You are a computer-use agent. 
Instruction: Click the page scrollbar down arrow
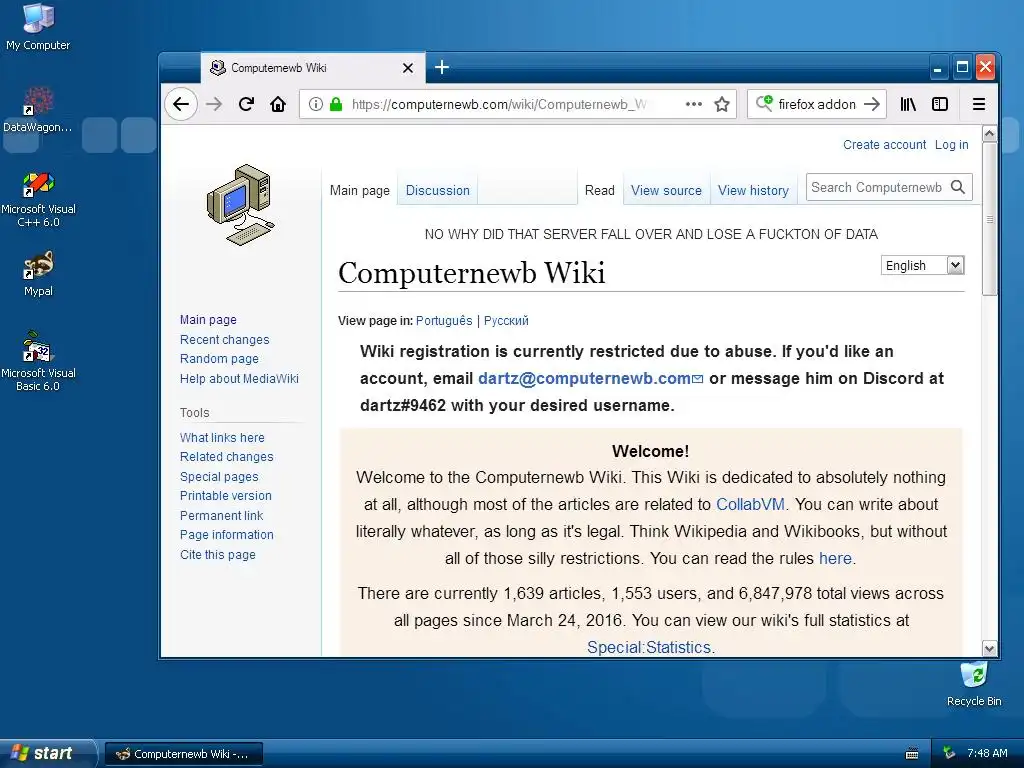(989, 648)
